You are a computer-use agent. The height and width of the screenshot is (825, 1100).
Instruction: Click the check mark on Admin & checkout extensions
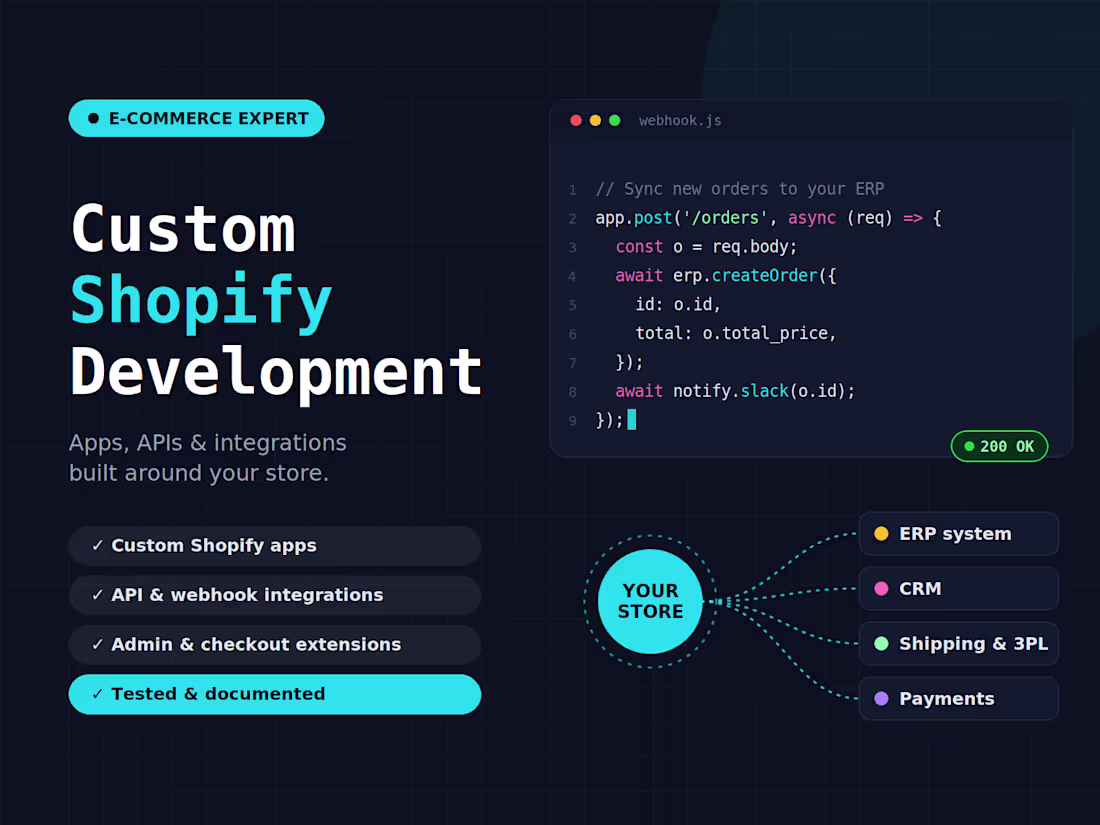(x=98, y=645)
